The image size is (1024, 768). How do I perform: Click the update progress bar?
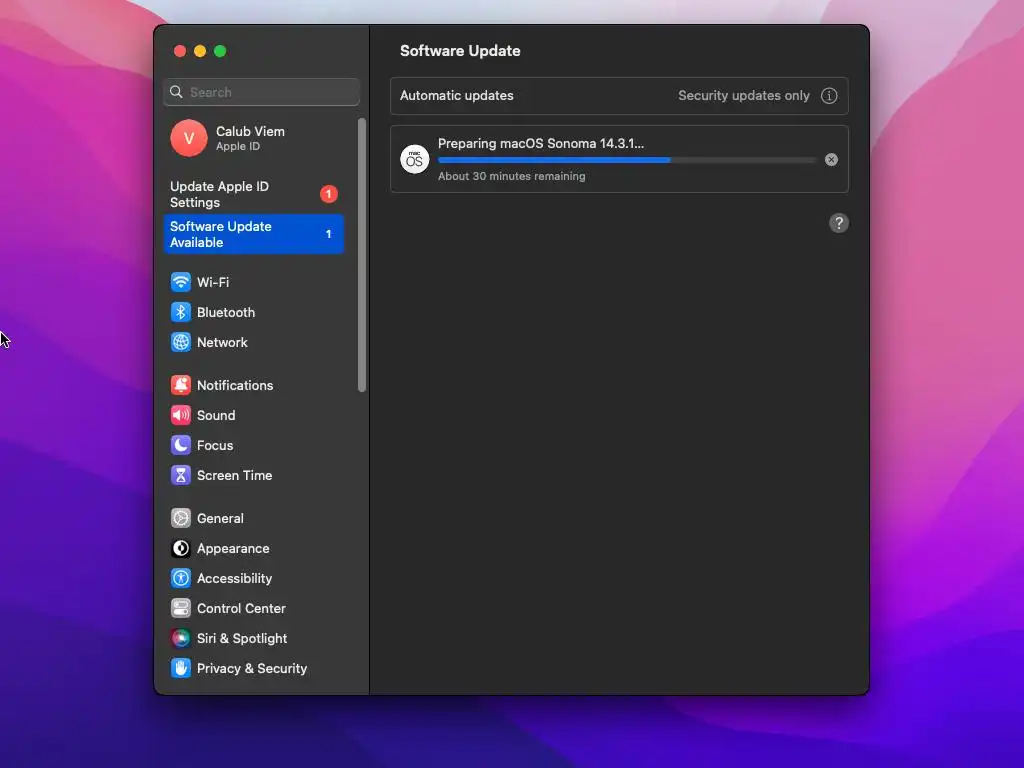click(x=627, y=160)
